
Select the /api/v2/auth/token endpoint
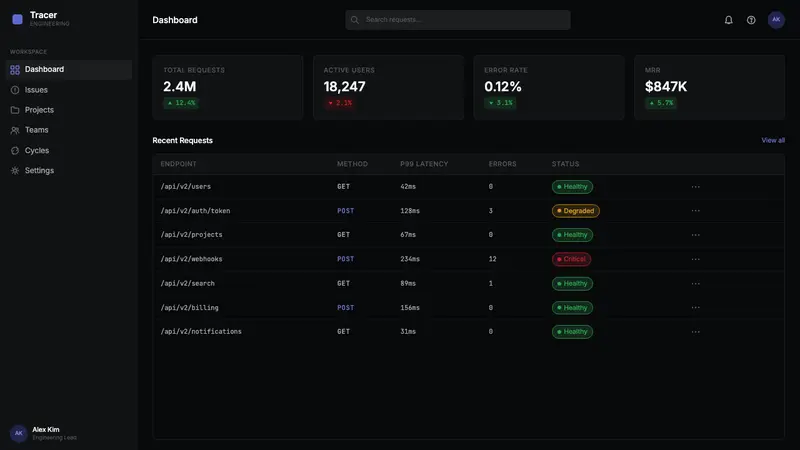pyautogui.click(x=195, y=211)
